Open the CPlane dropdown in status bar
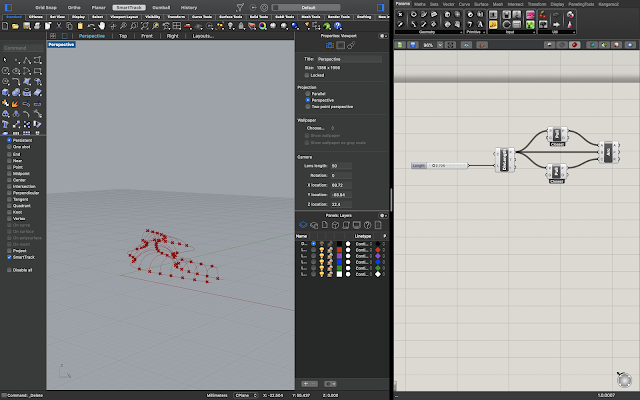Screen dimensions: 640x400 (246, 396)
